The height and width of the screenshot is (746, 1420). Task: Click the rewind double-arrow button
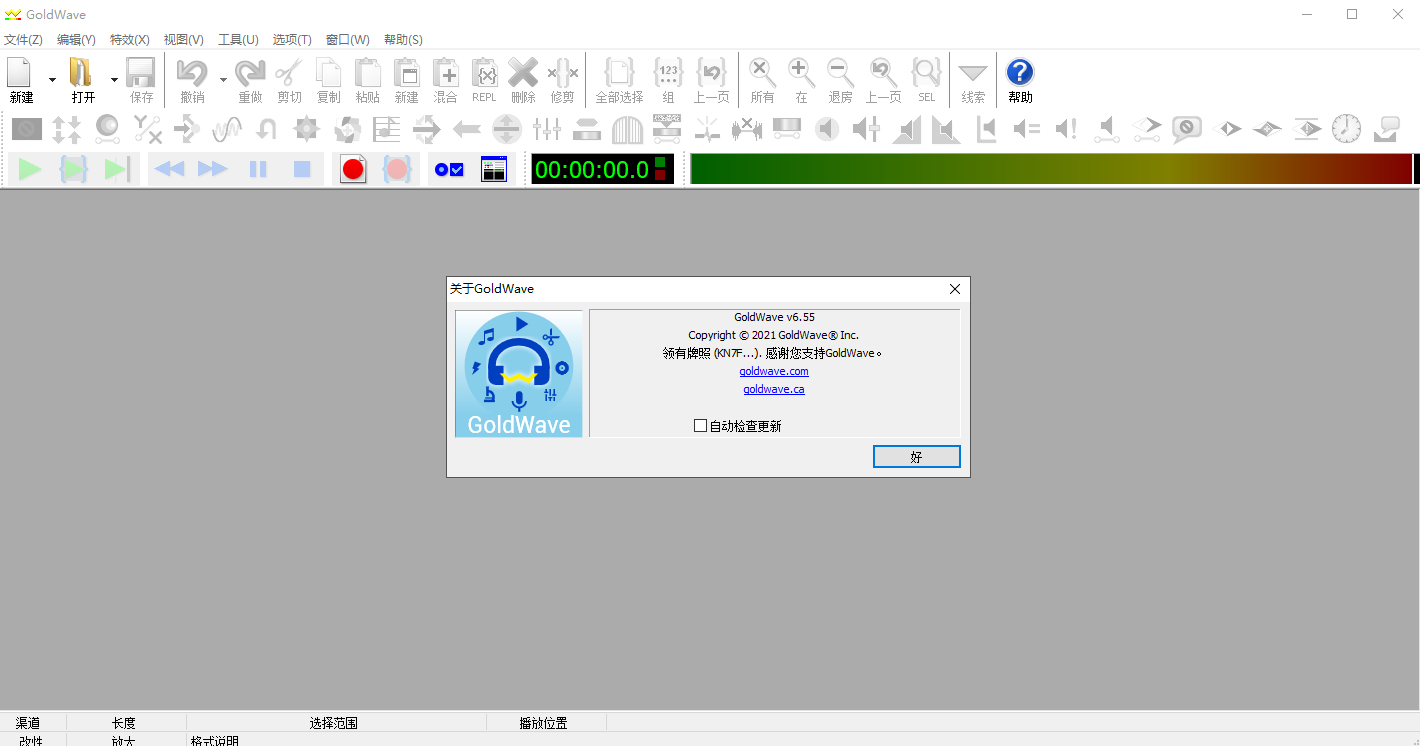point(169,169)
